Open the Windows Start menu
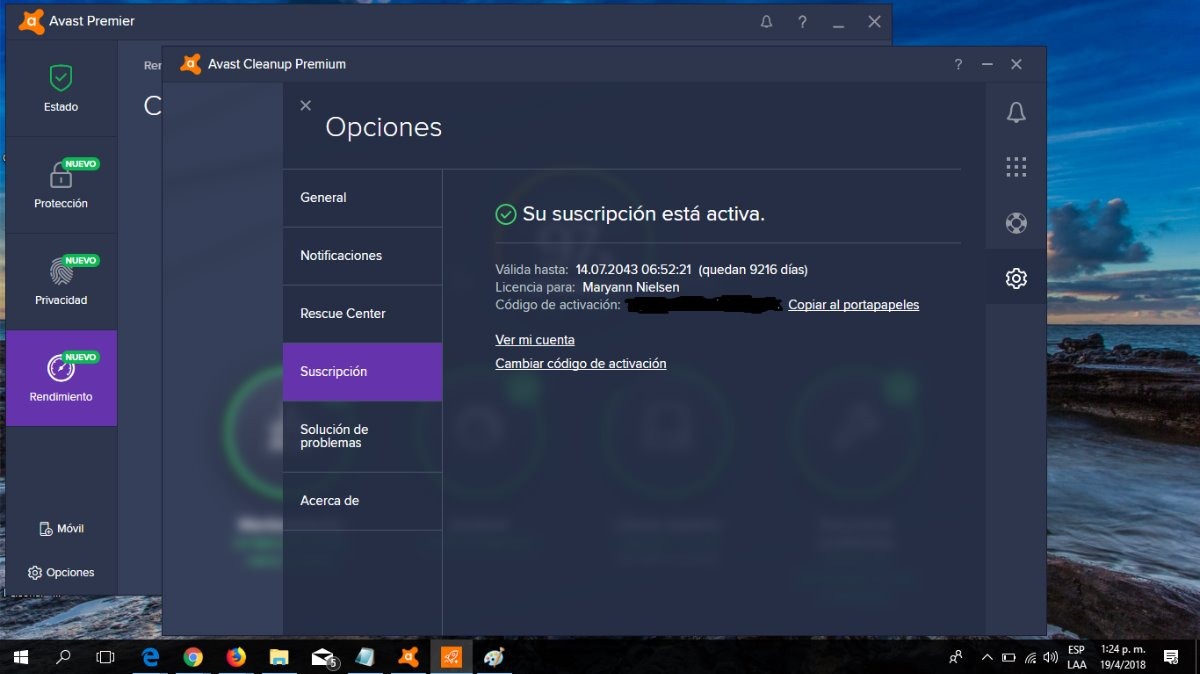This screenshot has width=1200, height=674. 20,656
